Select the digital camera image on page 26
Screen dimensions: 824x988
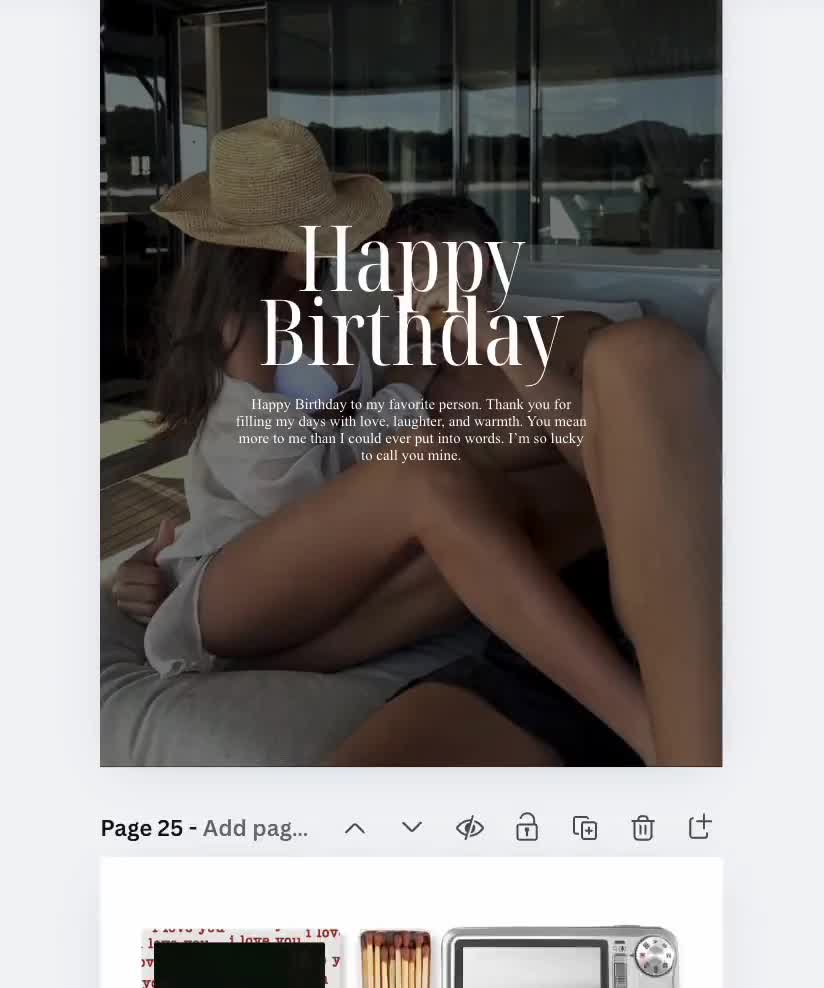pos(560,960)
